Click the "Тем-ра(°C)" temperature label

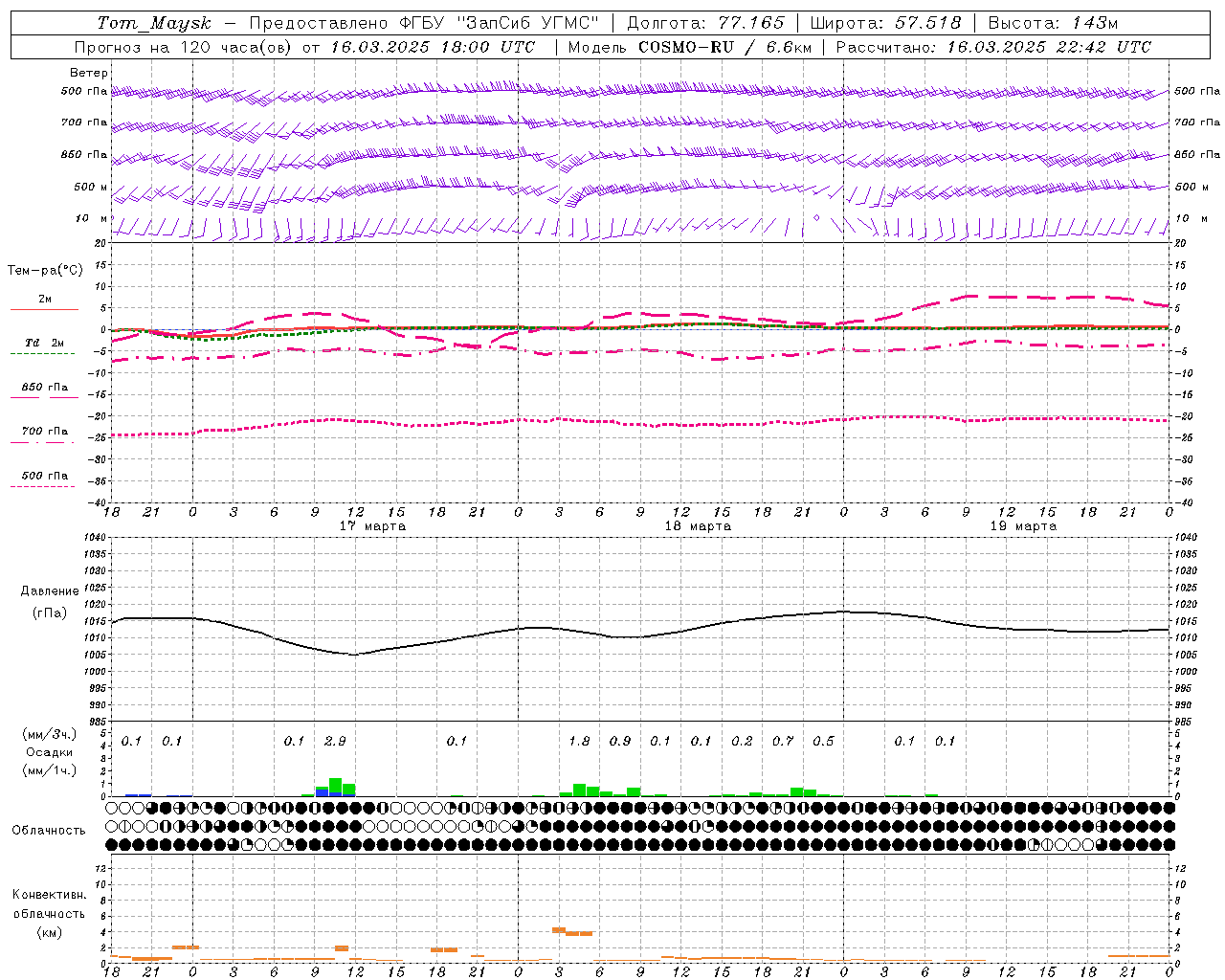[45, 271]
